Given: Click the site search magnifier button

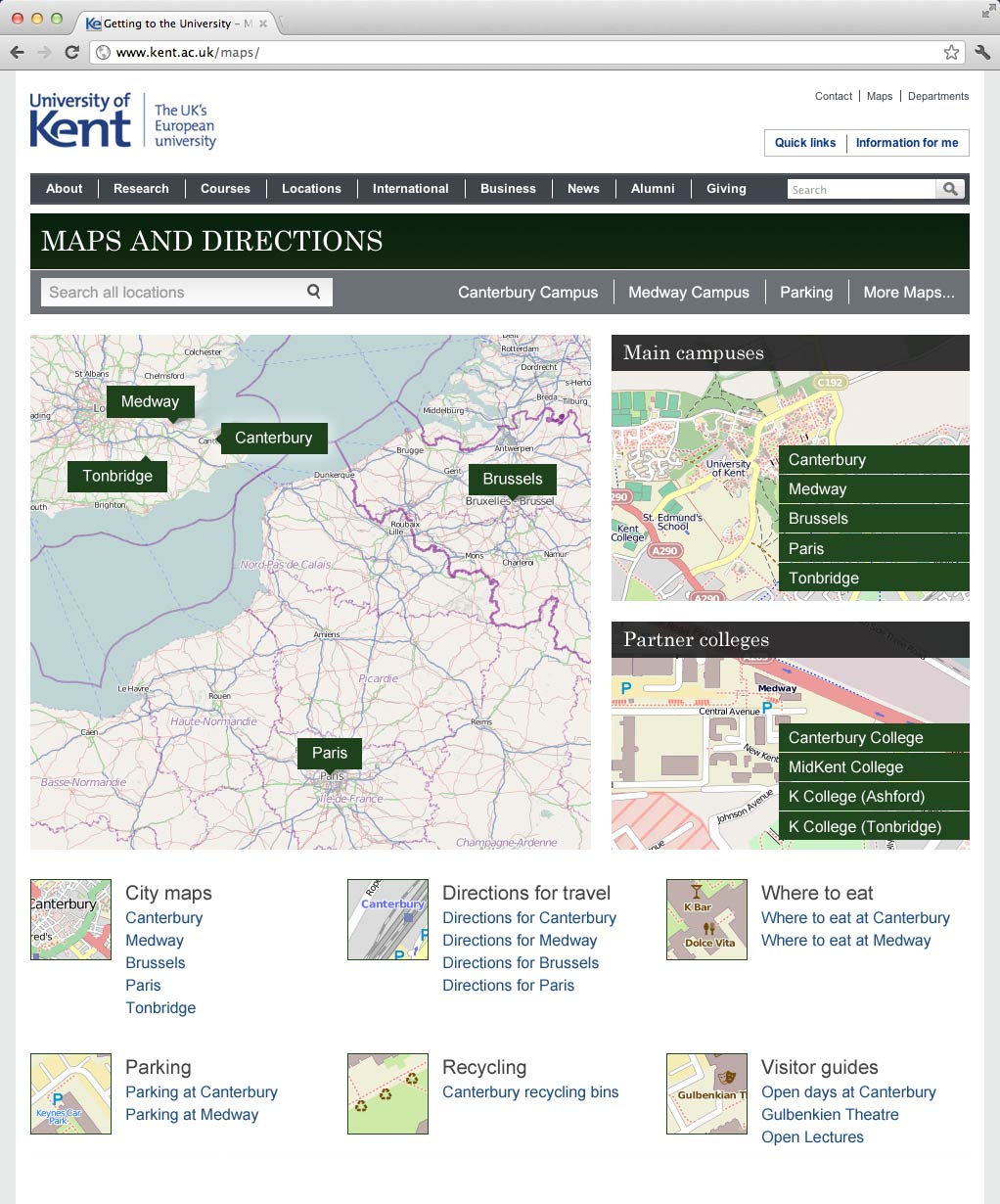Looking at the screenshot, I should (x=950, y=189).
